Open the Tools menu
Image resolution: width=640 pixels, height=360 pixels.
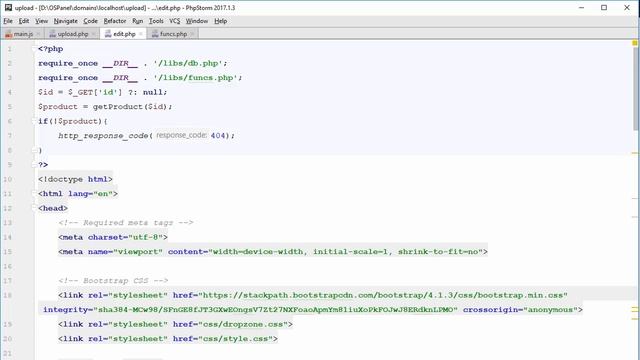click(156, 21)
